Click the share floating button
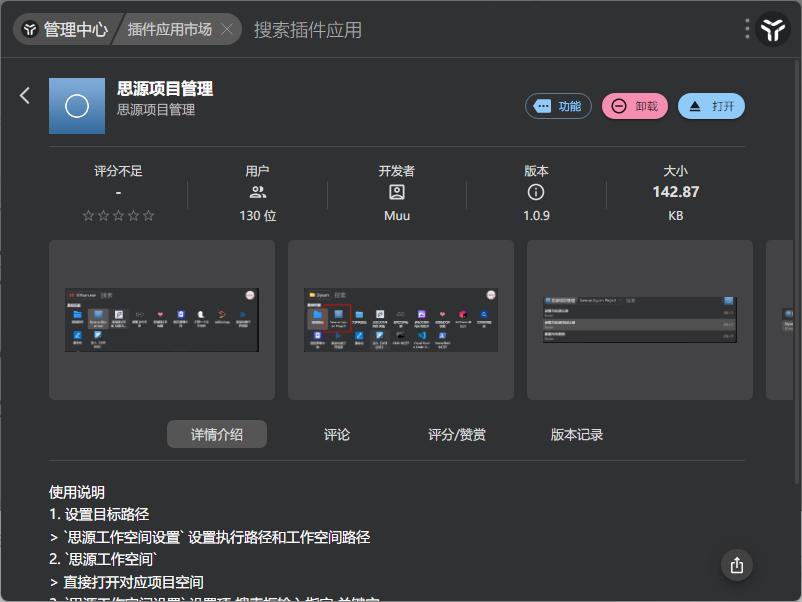Image resolution: width=802 pixels, height=602 pixels. (737, 565)
